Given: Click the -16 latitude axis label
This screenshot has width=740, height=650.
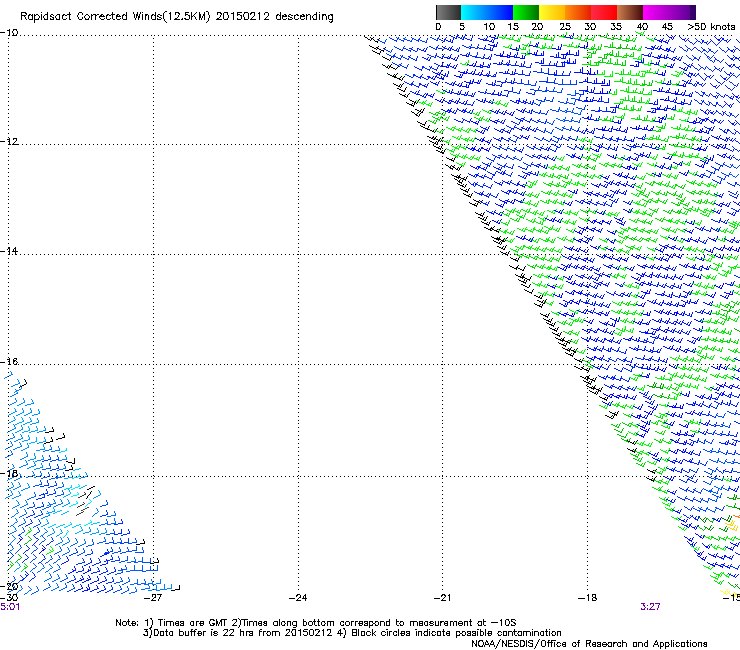Looking at the screenshot, I should (9, 362).
